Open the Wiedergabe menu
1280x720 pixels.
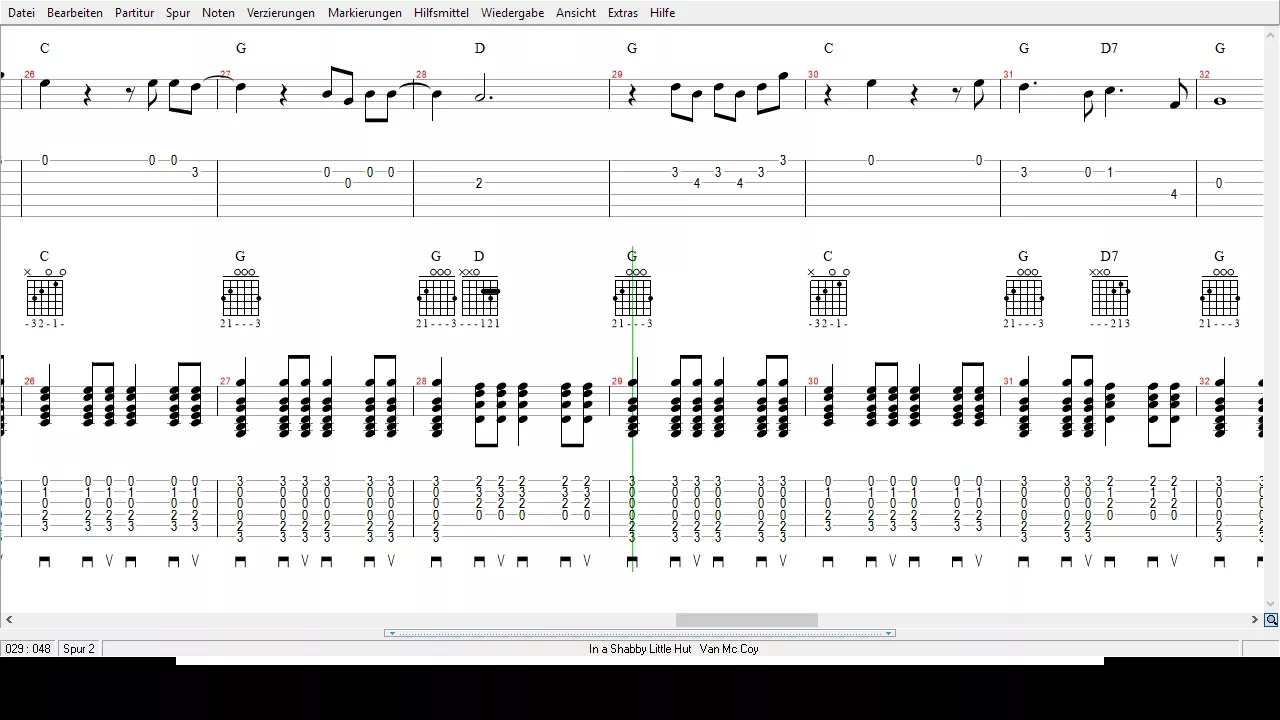click(512, 13)
